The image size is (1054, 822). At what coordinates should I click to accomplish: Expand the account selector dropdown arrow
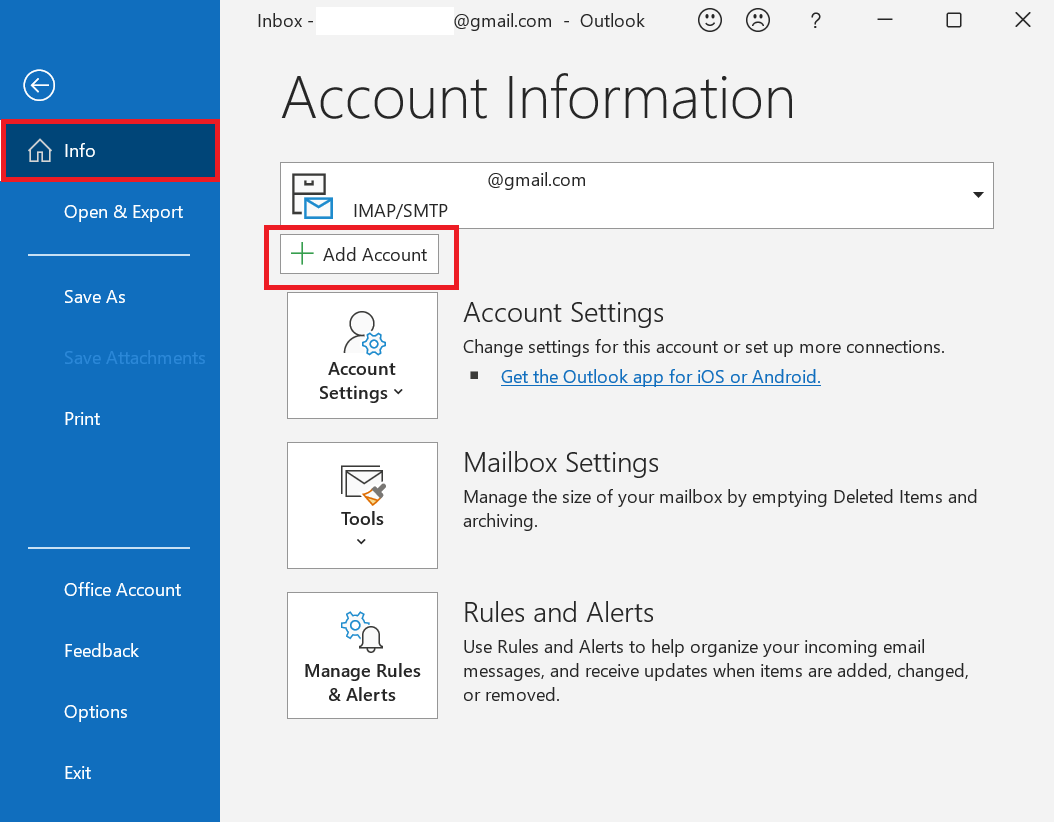tap(978, 195)
